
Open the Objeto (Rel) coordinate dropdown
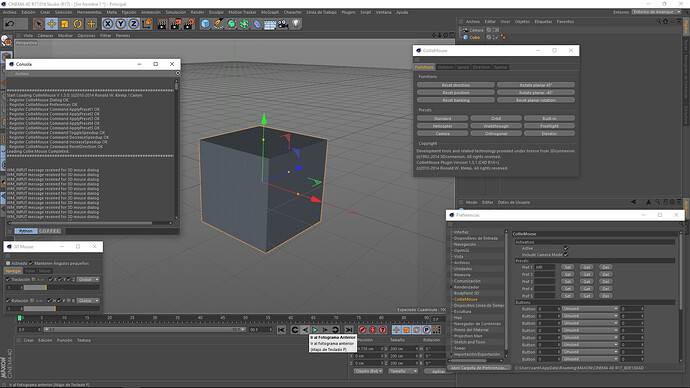[x=368, y=371]
